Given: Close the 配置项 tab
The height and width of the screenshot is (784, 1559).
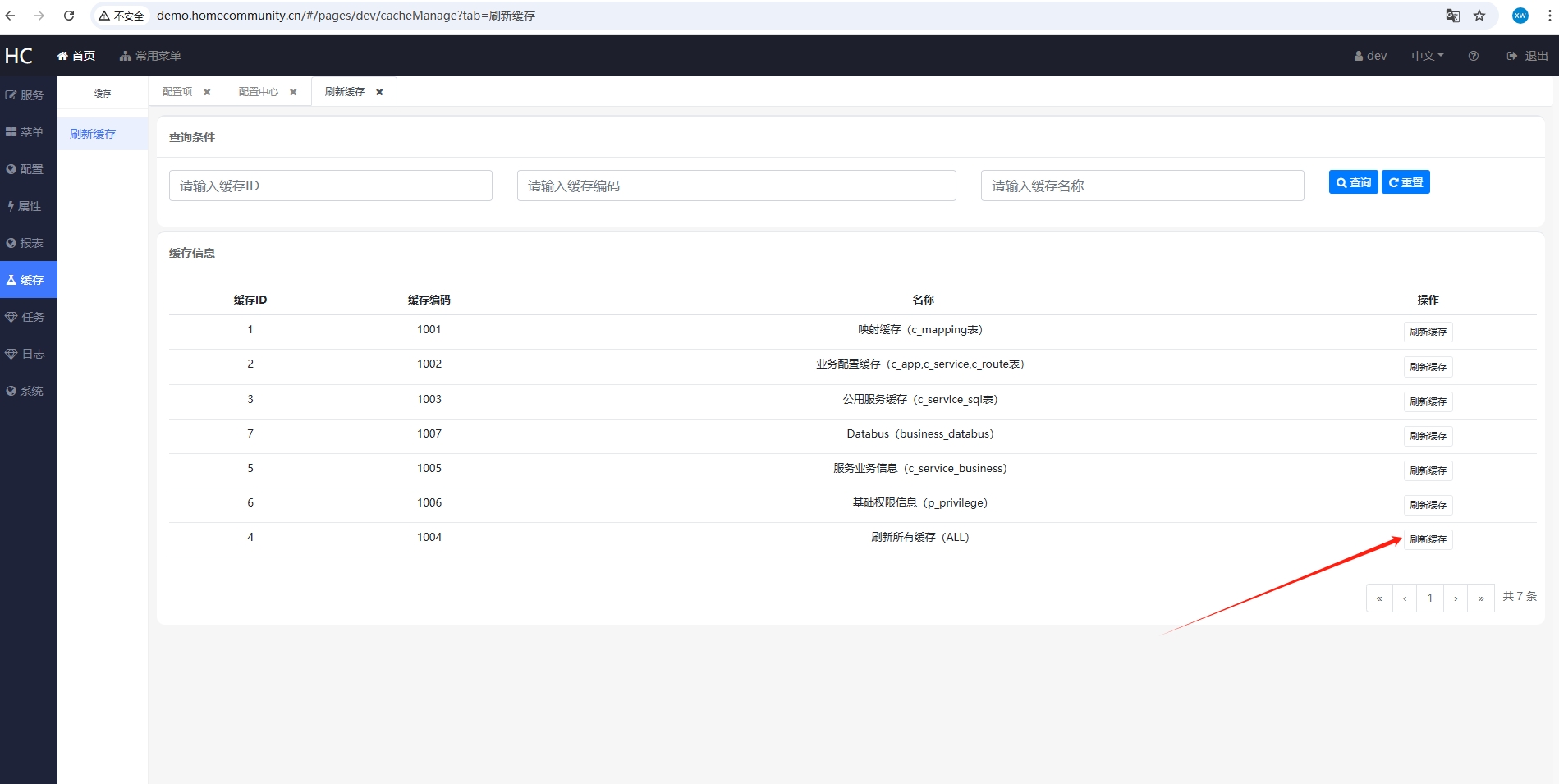Looking at the screenshot, I should pos(207,92).
